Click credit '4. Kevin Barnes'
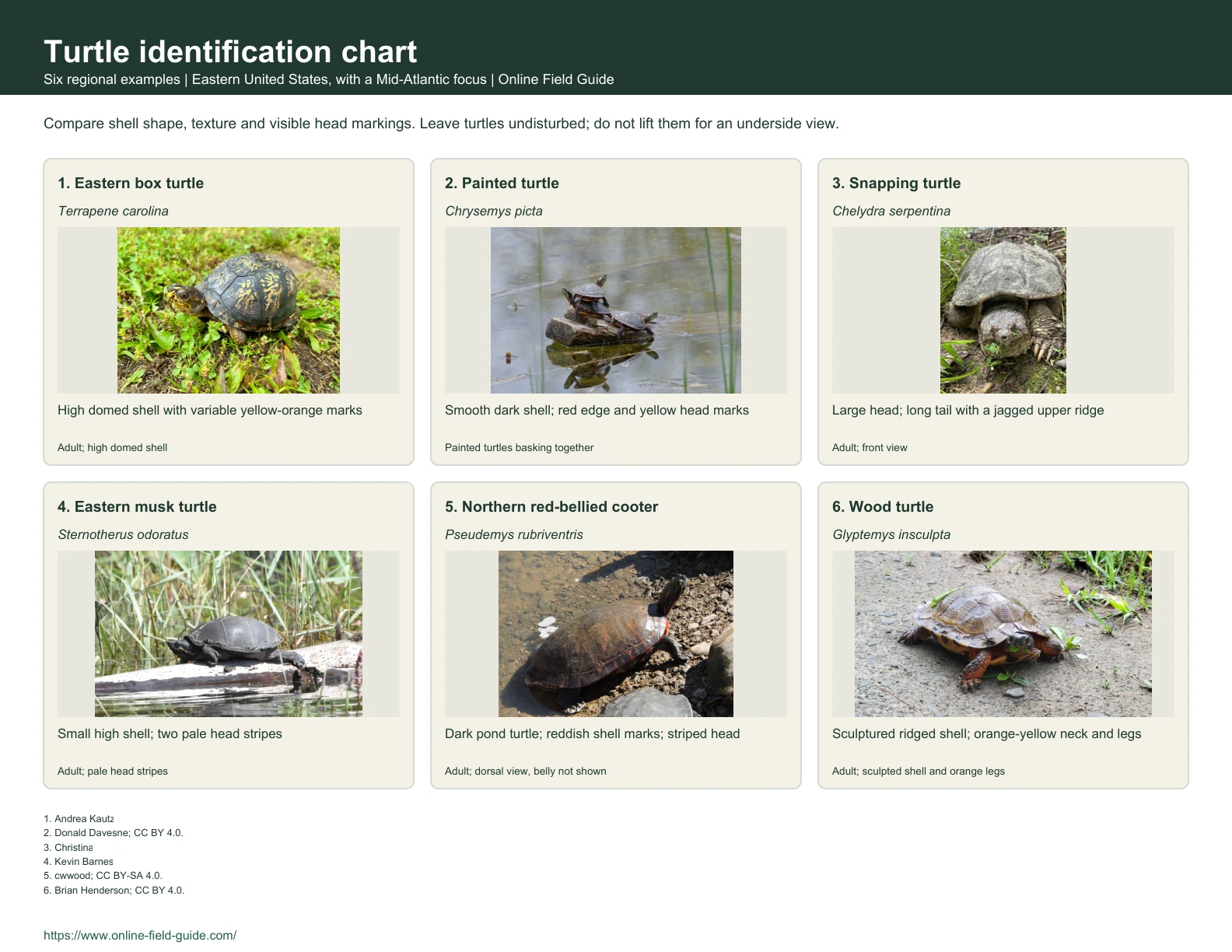 tap(79, 861)
